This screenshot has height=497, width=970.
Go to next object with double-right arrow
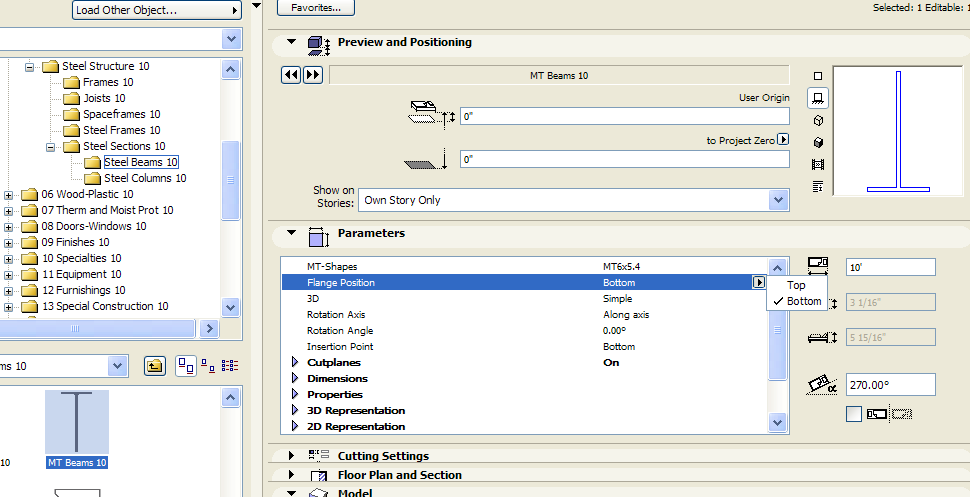(x=313, y=76)
